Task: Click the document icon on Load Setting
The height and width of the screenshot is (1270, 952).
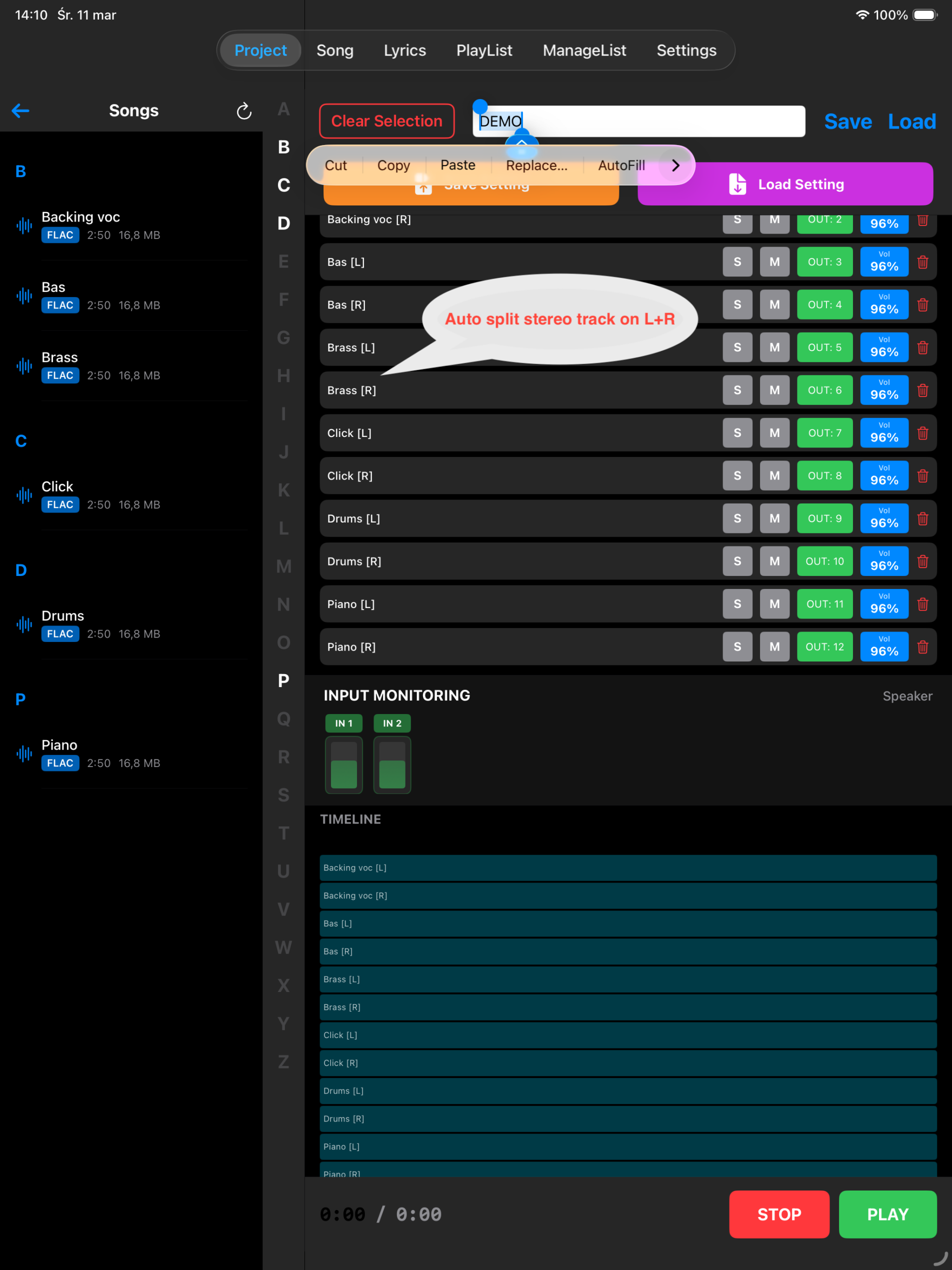Action: tap(738, 183)
